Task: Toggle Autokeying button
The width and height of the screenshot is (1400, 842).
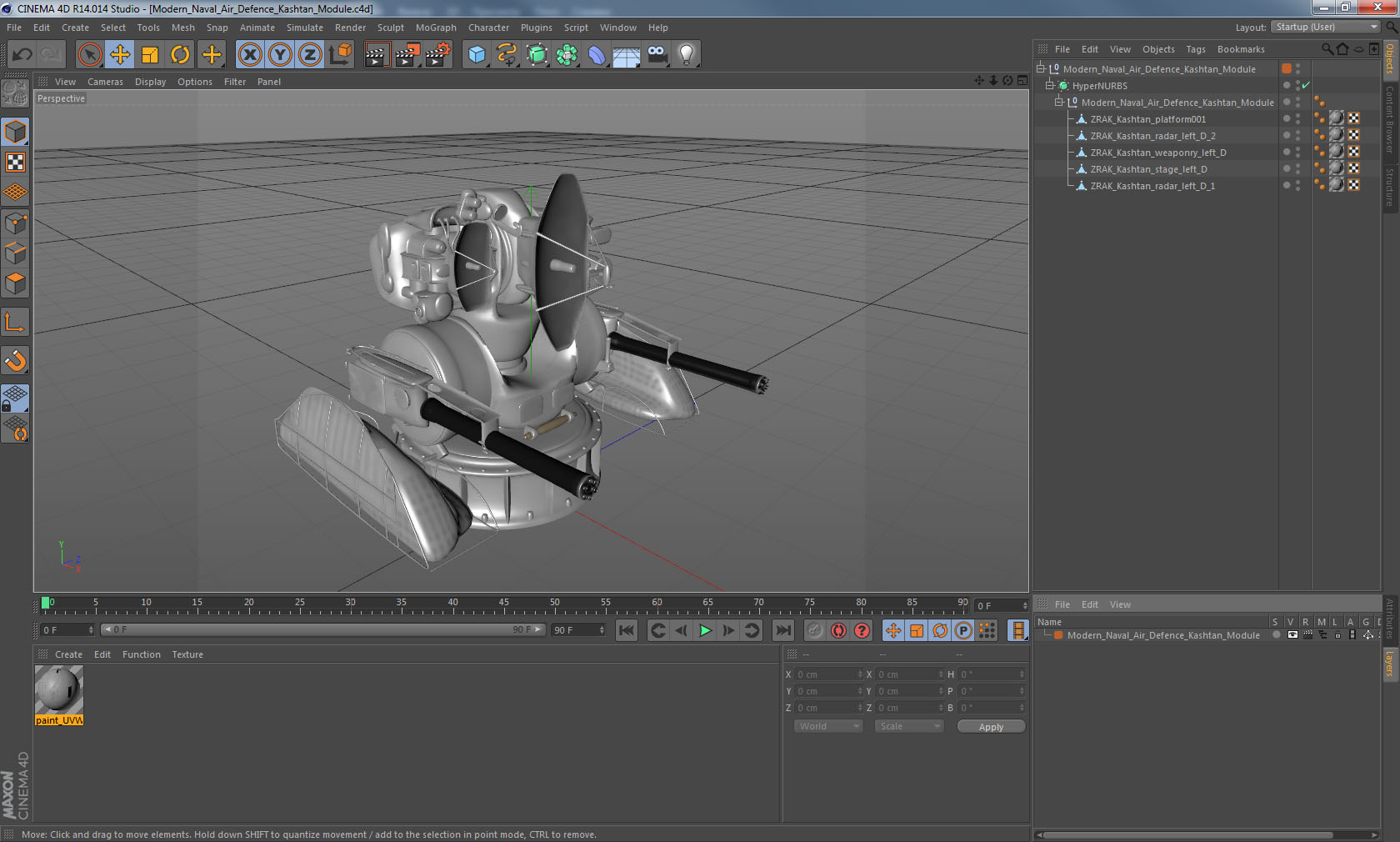Action: (838, 630)
